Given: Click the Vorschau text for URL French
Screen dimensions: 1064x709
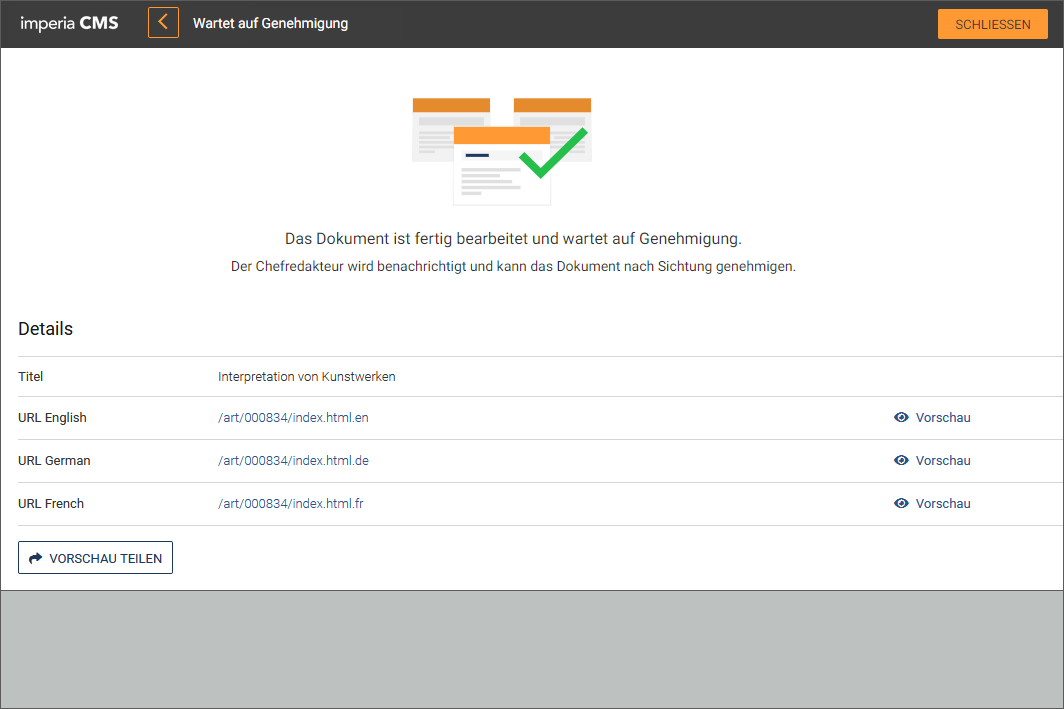Looking at the screenshot, I should click(943, 503).
